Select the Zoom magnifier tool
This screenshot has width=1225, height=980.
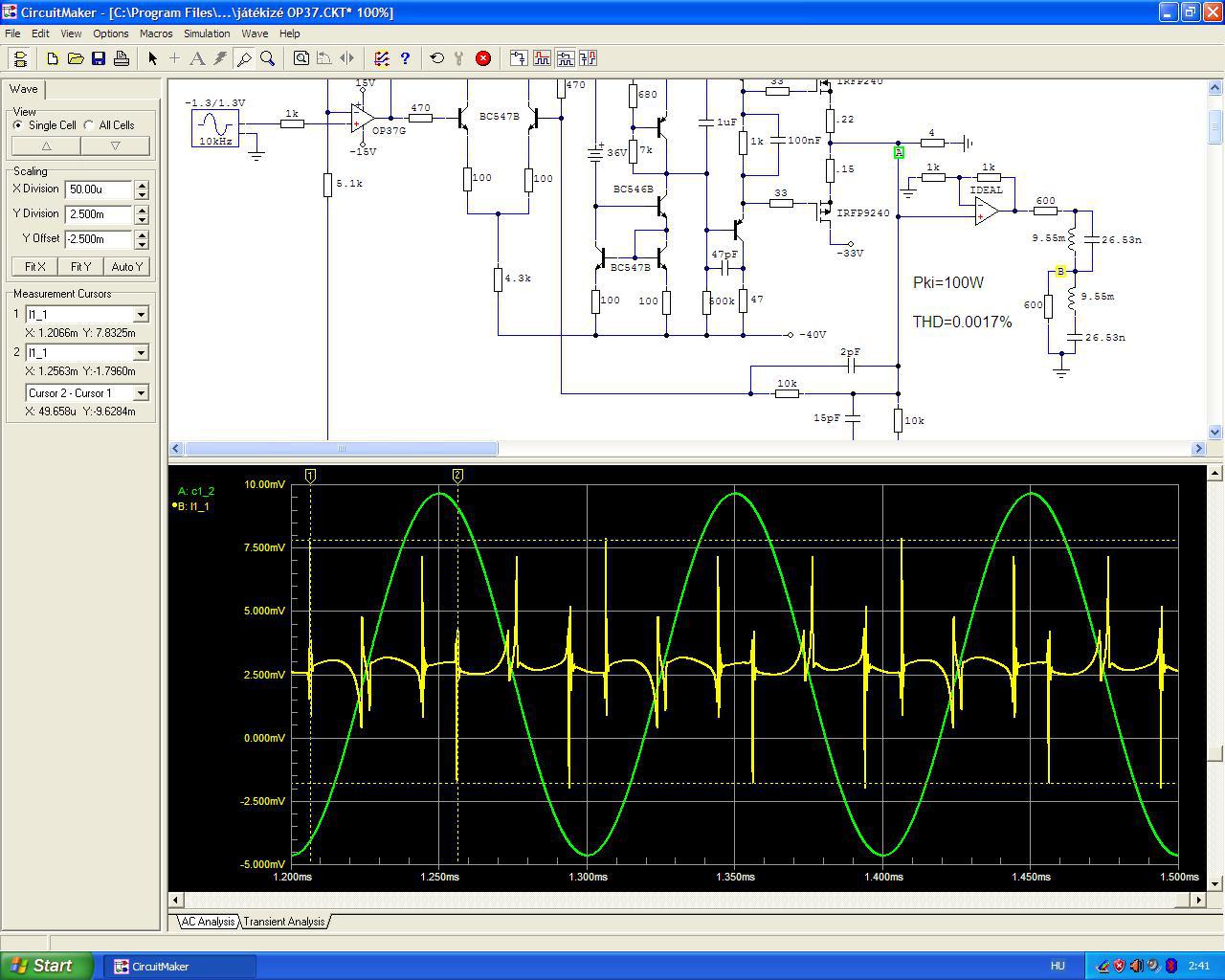click(x=268, y=58)
